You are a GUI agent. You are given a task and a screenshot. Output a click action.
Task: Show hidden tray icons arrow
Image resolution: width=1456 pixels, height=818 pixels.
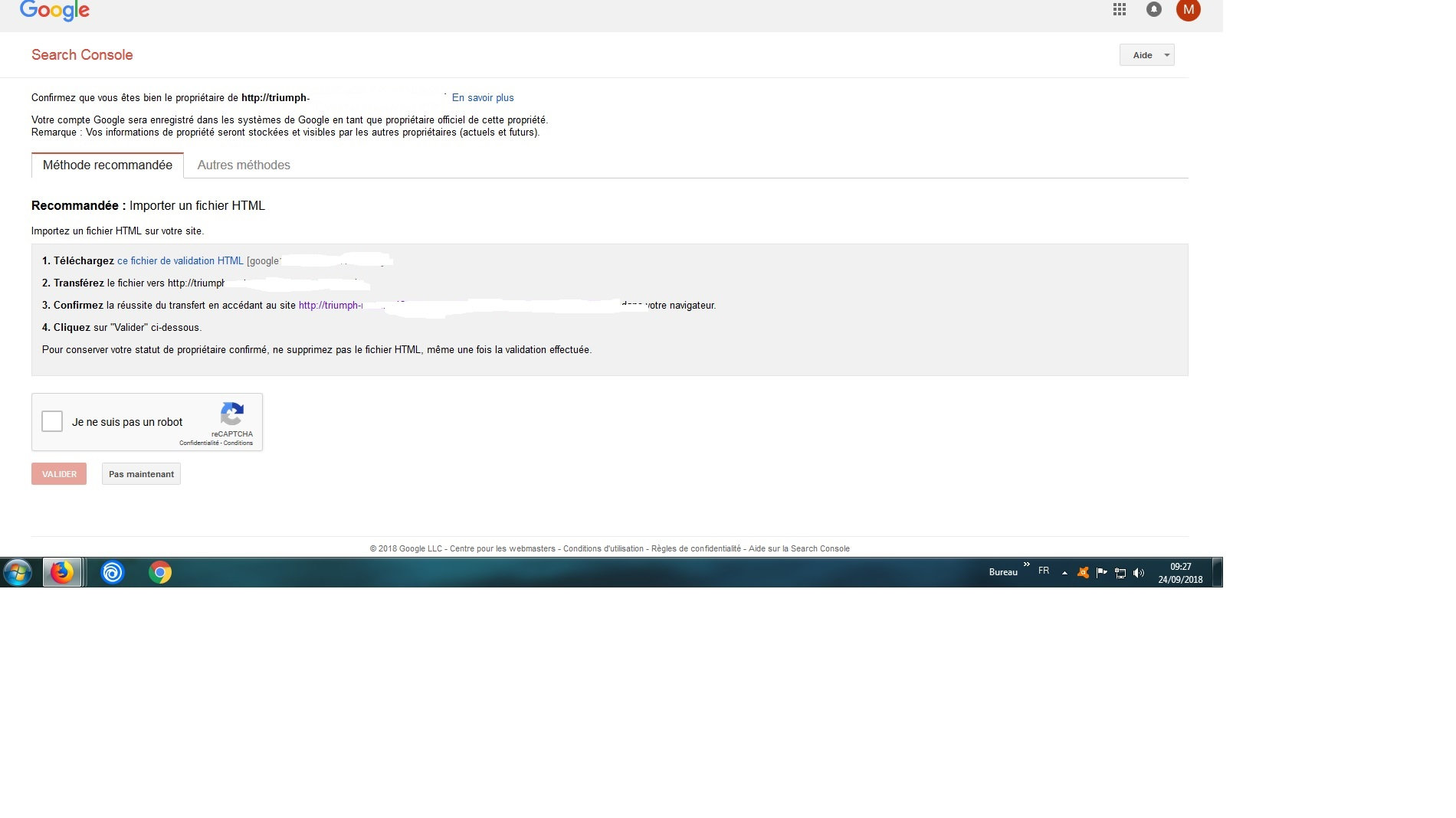point(1064,573)
